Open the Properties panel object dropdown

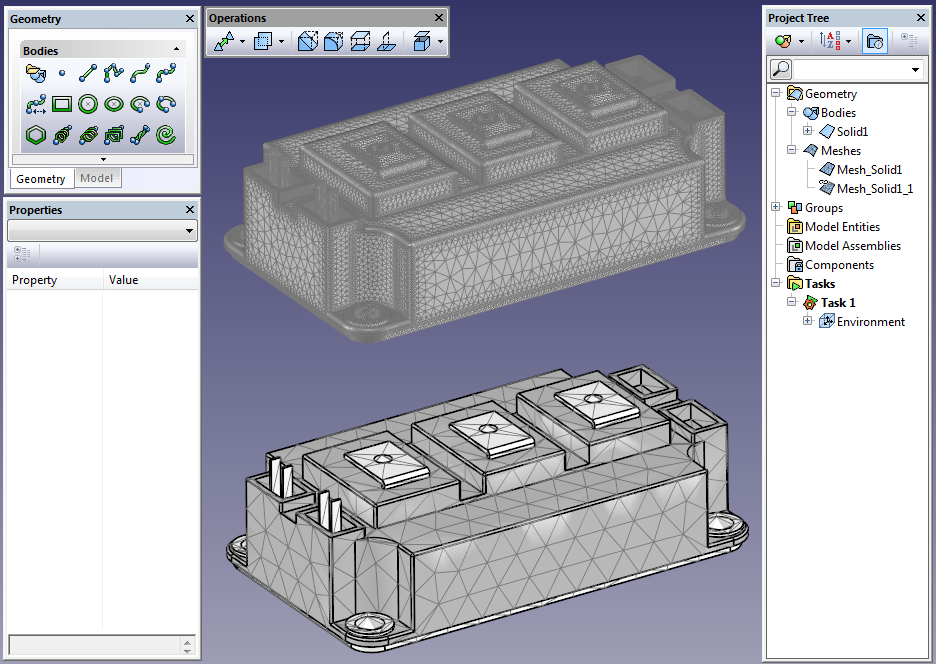pyautogui.click(x=190, y=232)
